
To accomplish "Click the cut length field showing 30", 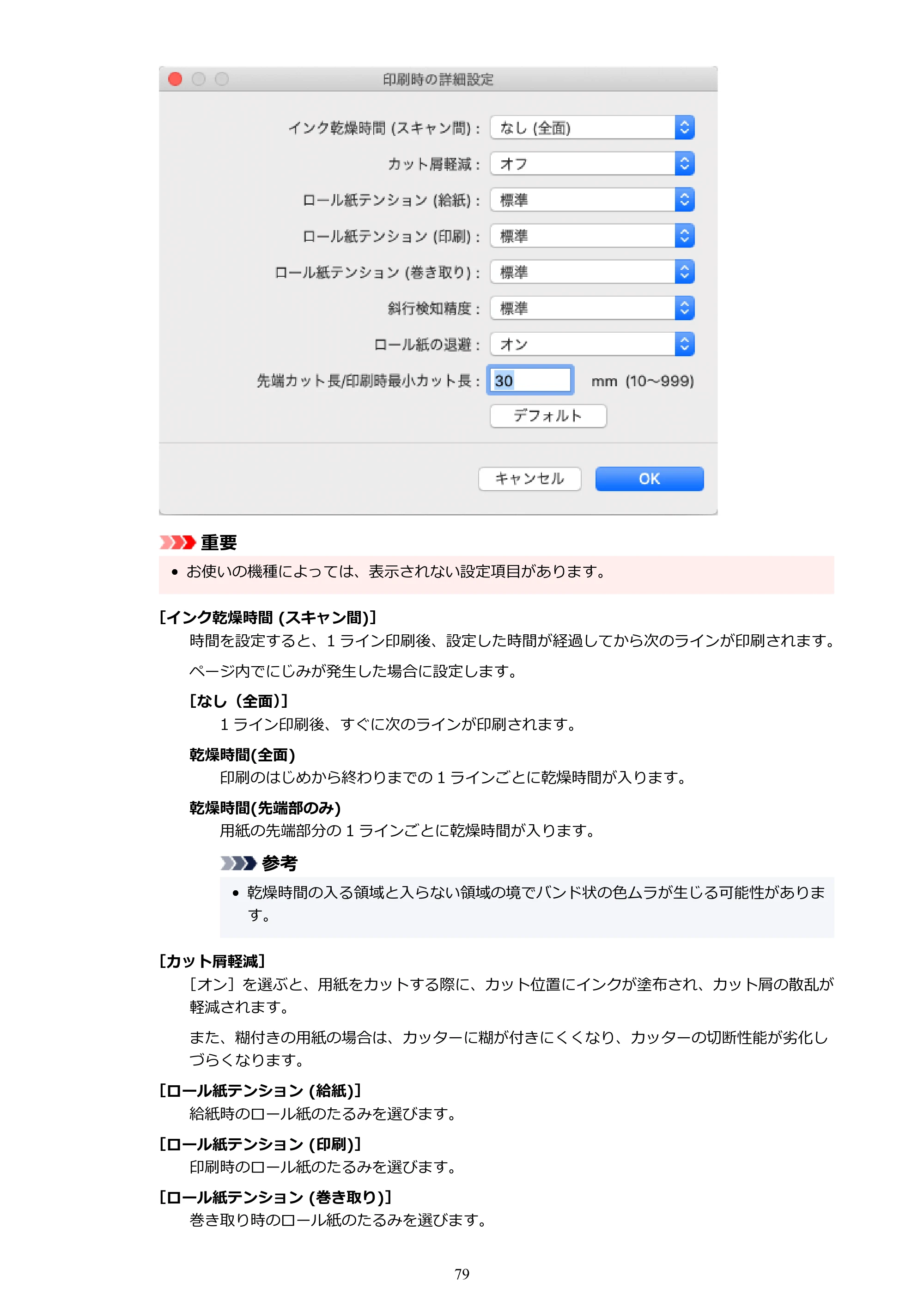I will 530,380.
